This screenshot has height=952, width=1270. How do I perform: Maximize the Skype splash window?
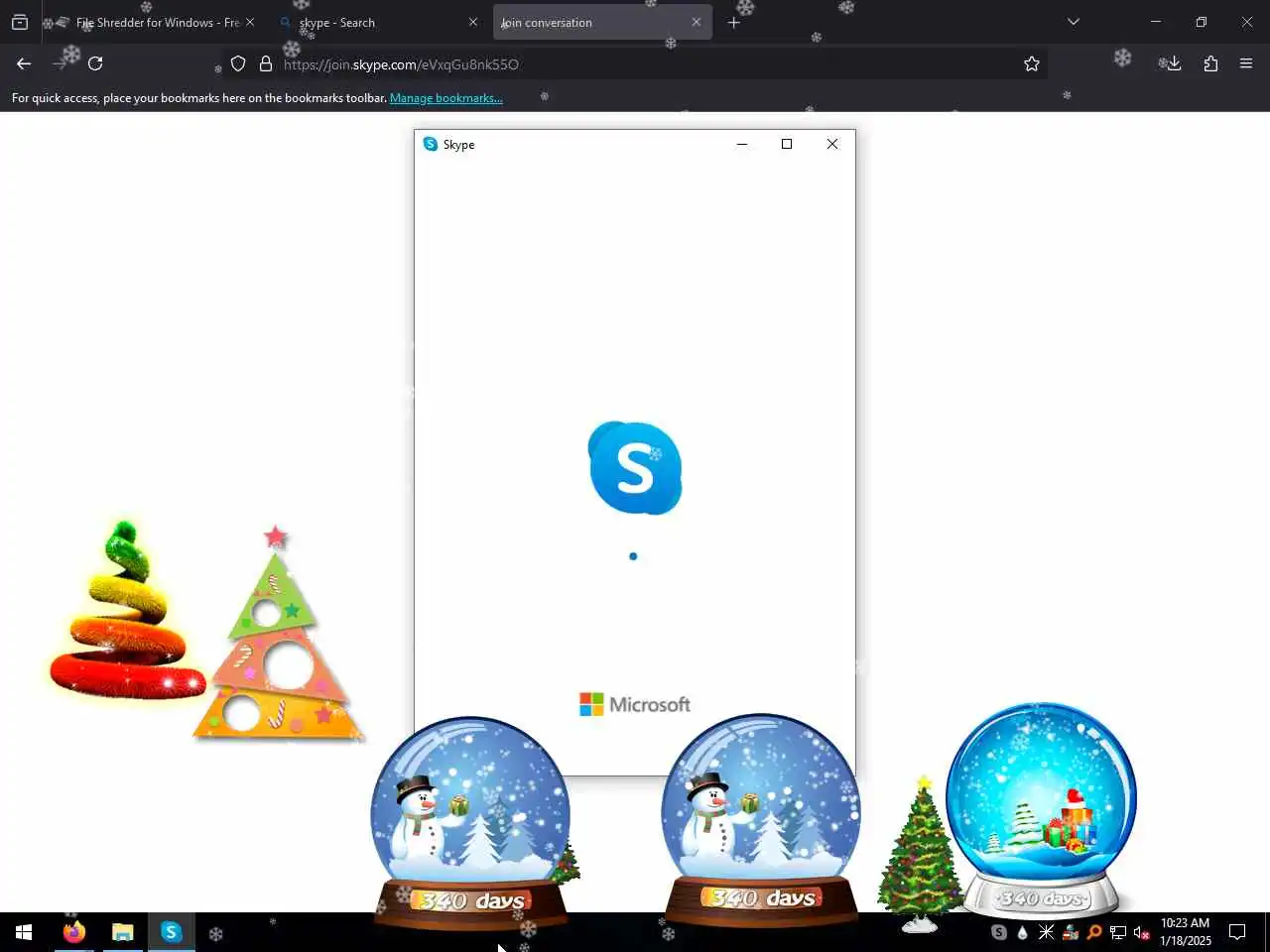787,144
